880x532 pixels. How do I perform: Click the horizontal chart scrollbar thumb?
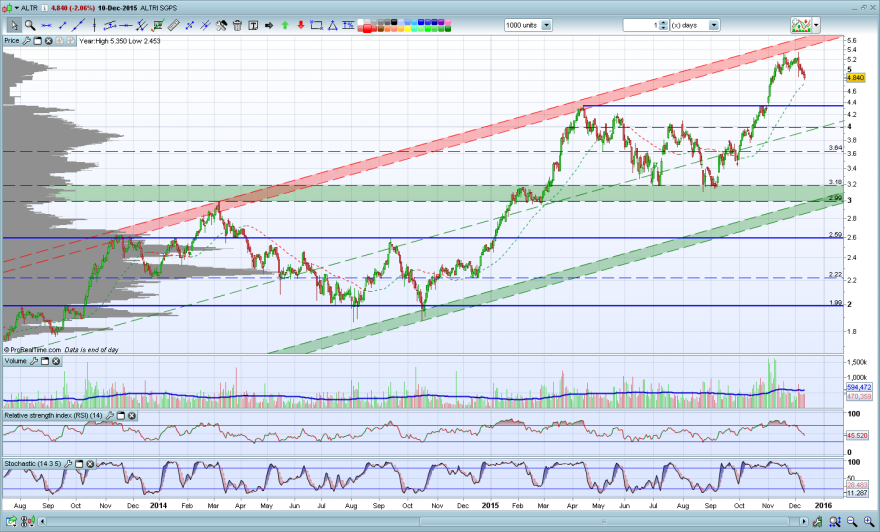604,522
